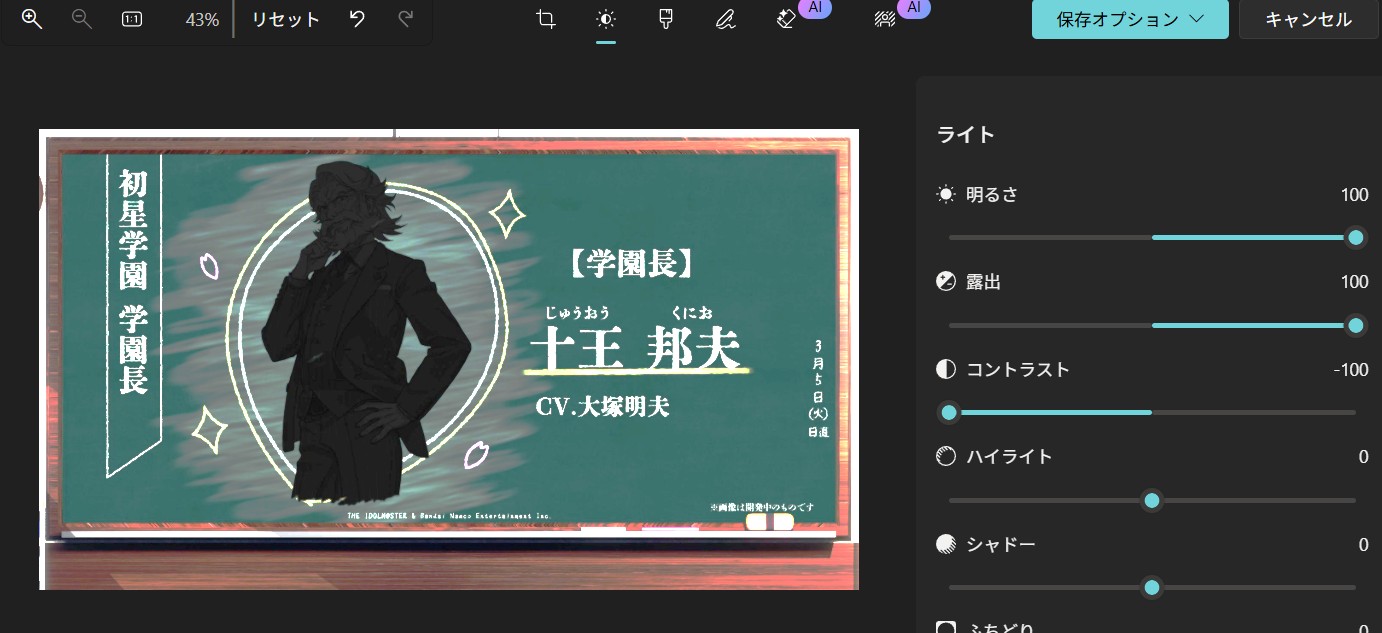Show image at actual size 1:1
The width and height of the screenshot is (1382, 633).
click(x=132, y=19)
